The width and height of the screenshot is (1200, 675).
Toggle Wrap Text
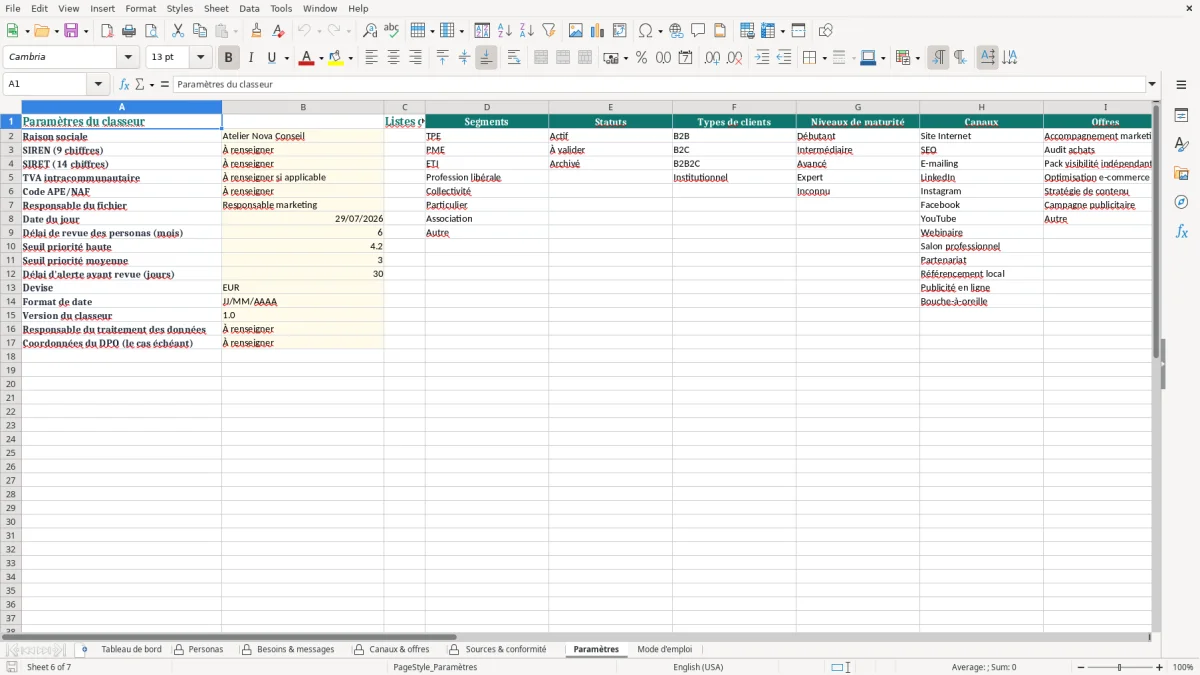click(x=514, y=58)
